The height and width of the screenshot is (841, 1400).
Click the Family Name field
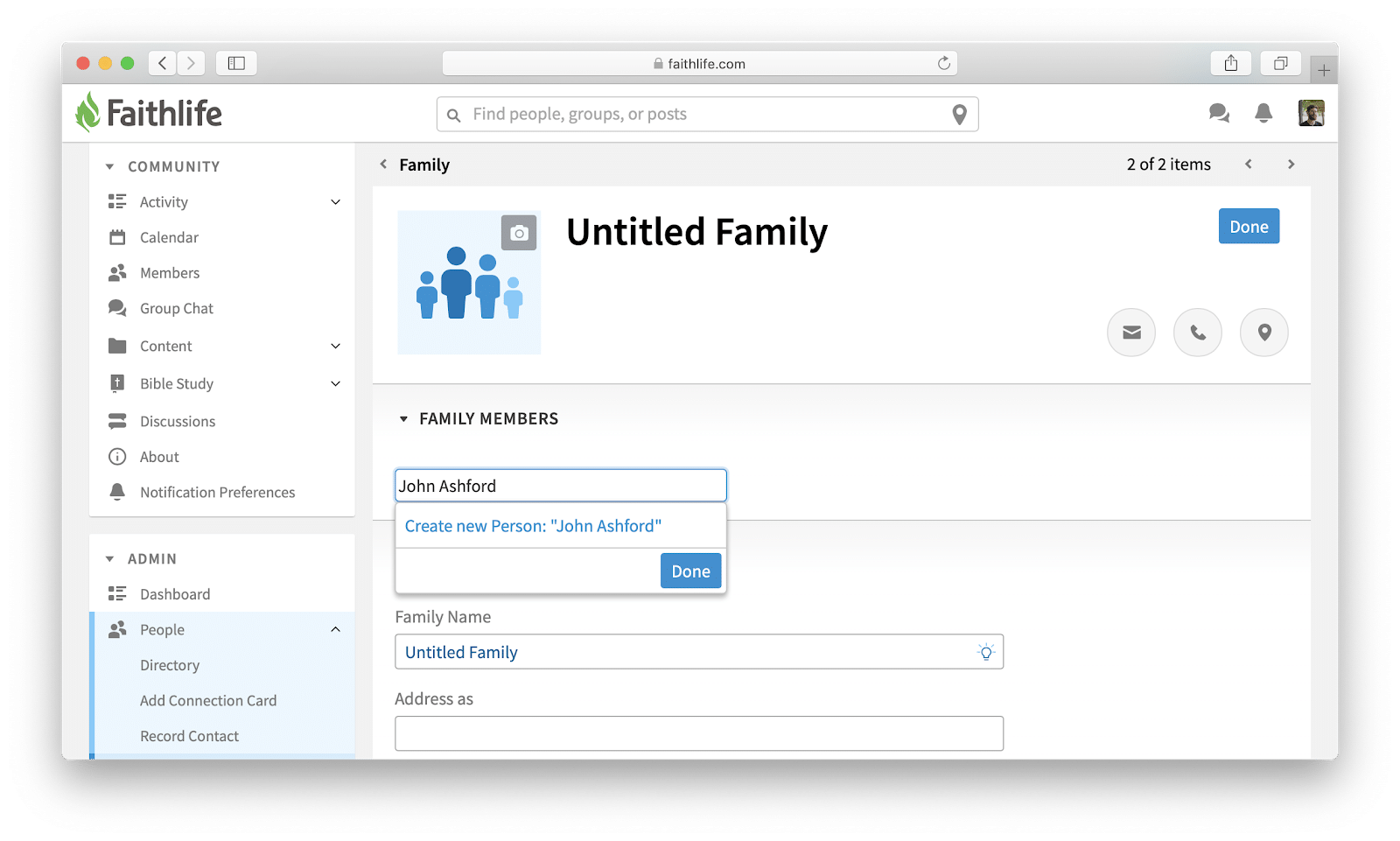(x=699, y=652)
